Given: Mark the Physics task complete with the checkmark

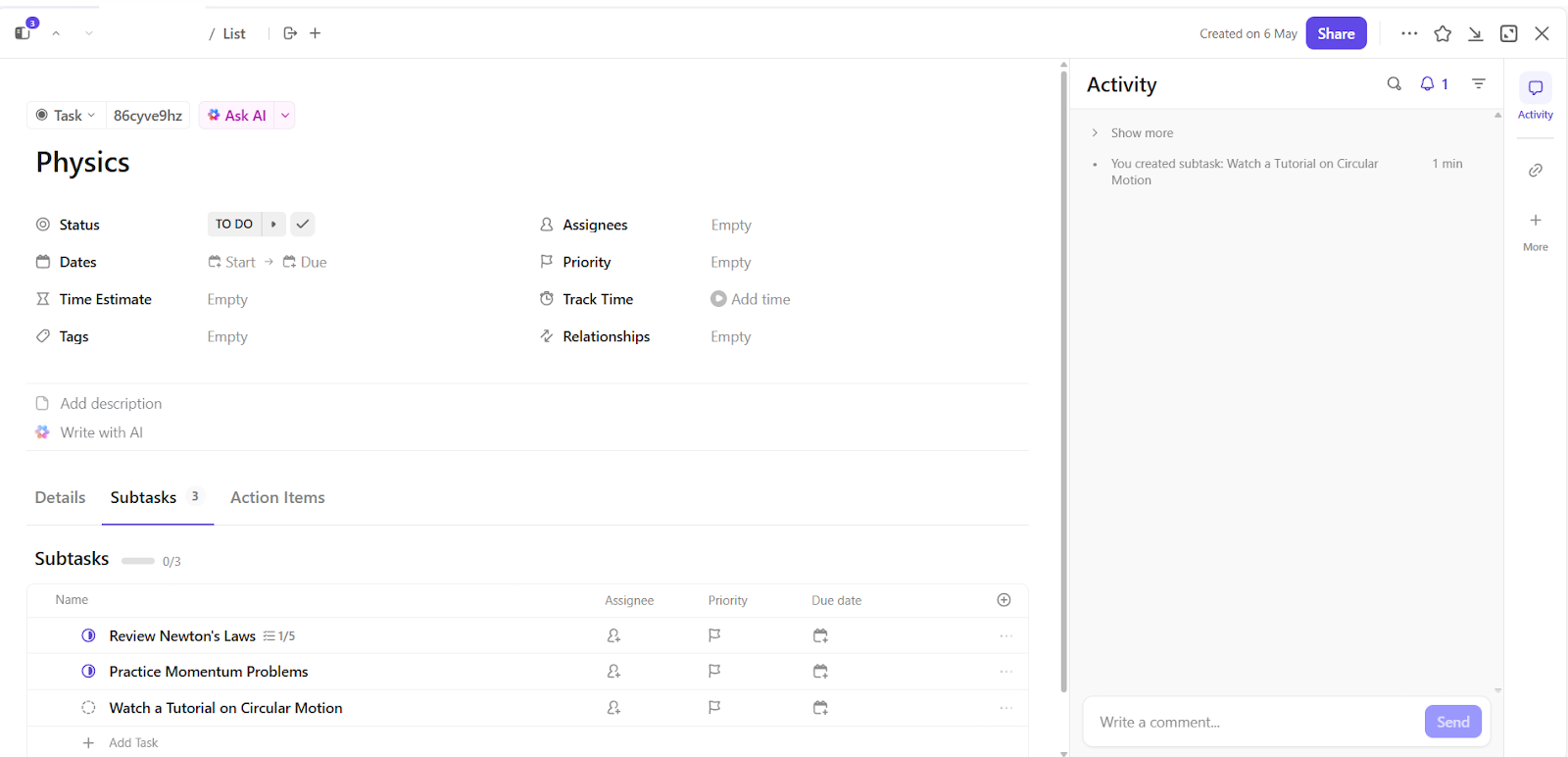Looking at the screenshot, I should 303,225.
